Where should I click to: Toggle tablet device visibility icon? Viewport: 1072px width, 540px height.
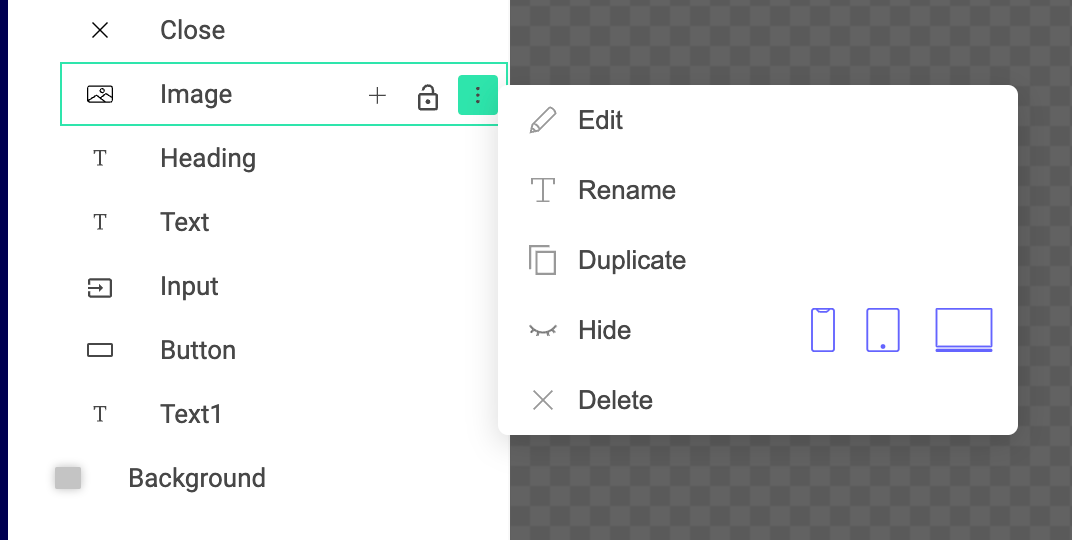tap(882, 330)
